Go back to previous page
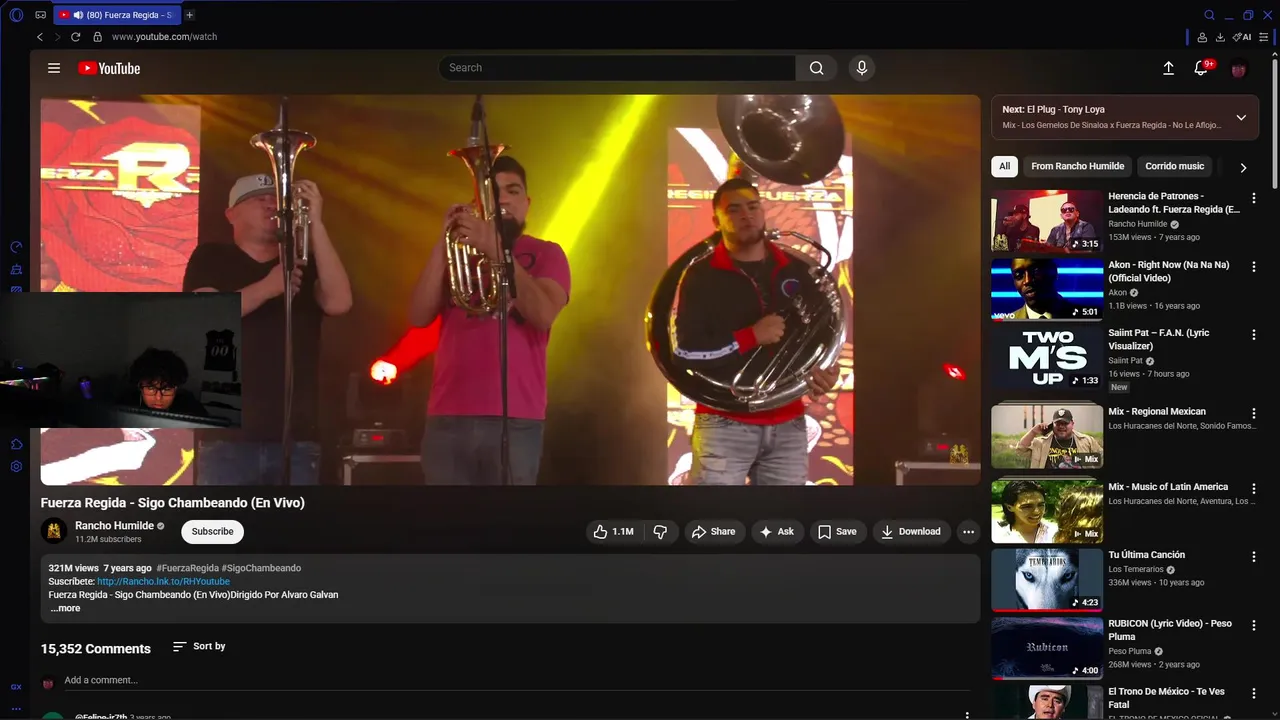 (x=40, y=37)
